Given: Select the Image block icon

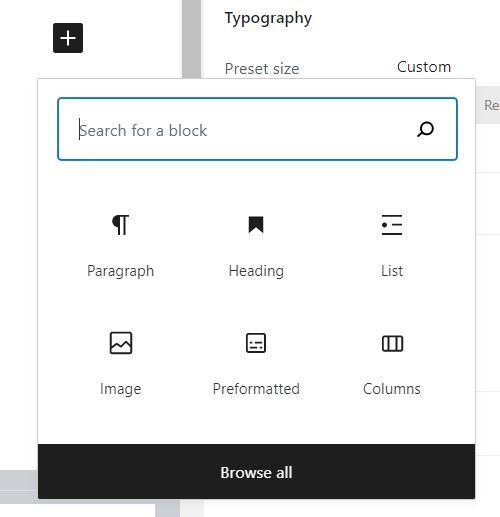Looking at the screenshot, I should click(121, 343).
